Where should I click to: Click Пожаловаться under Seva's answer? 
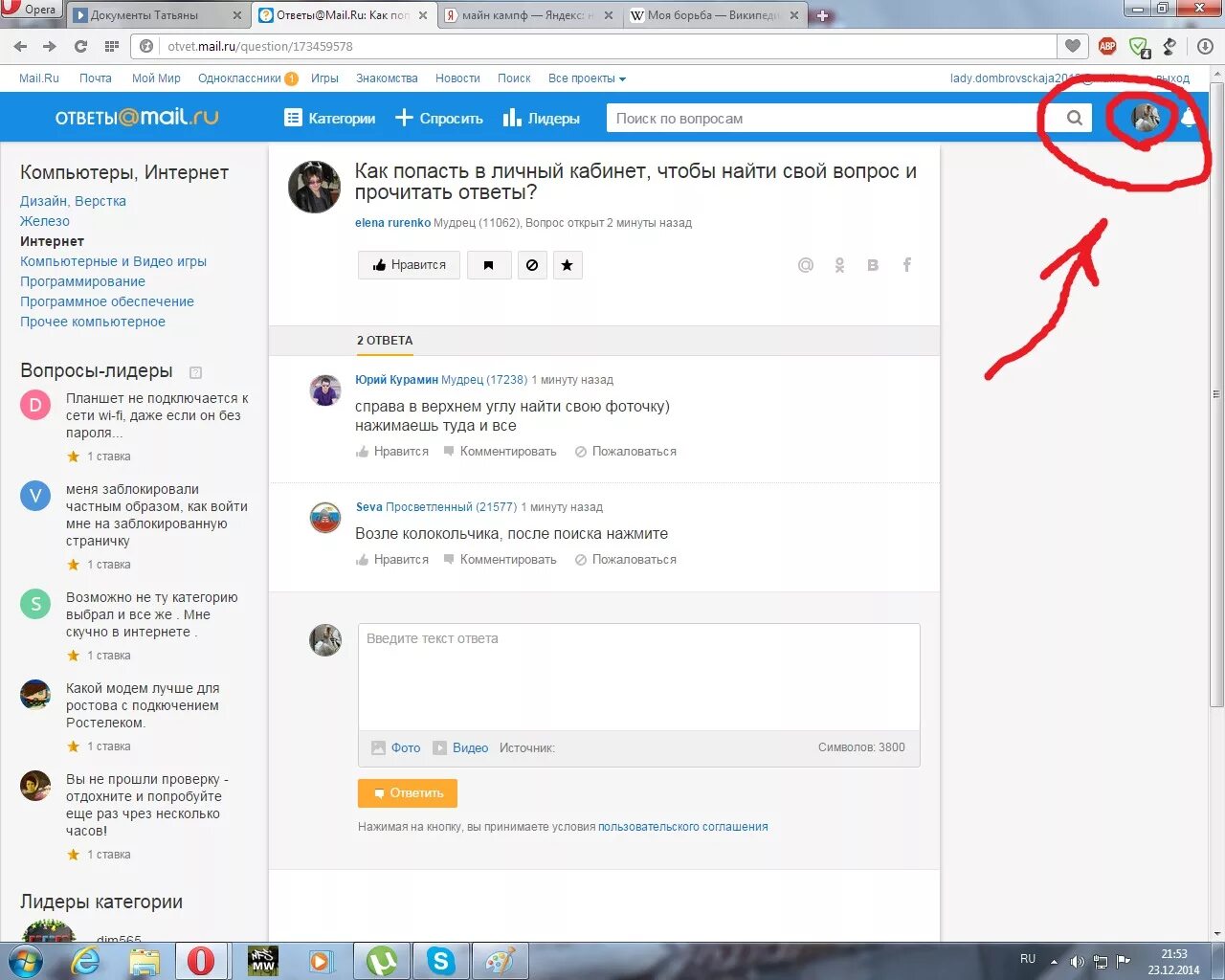pos(626,560)
